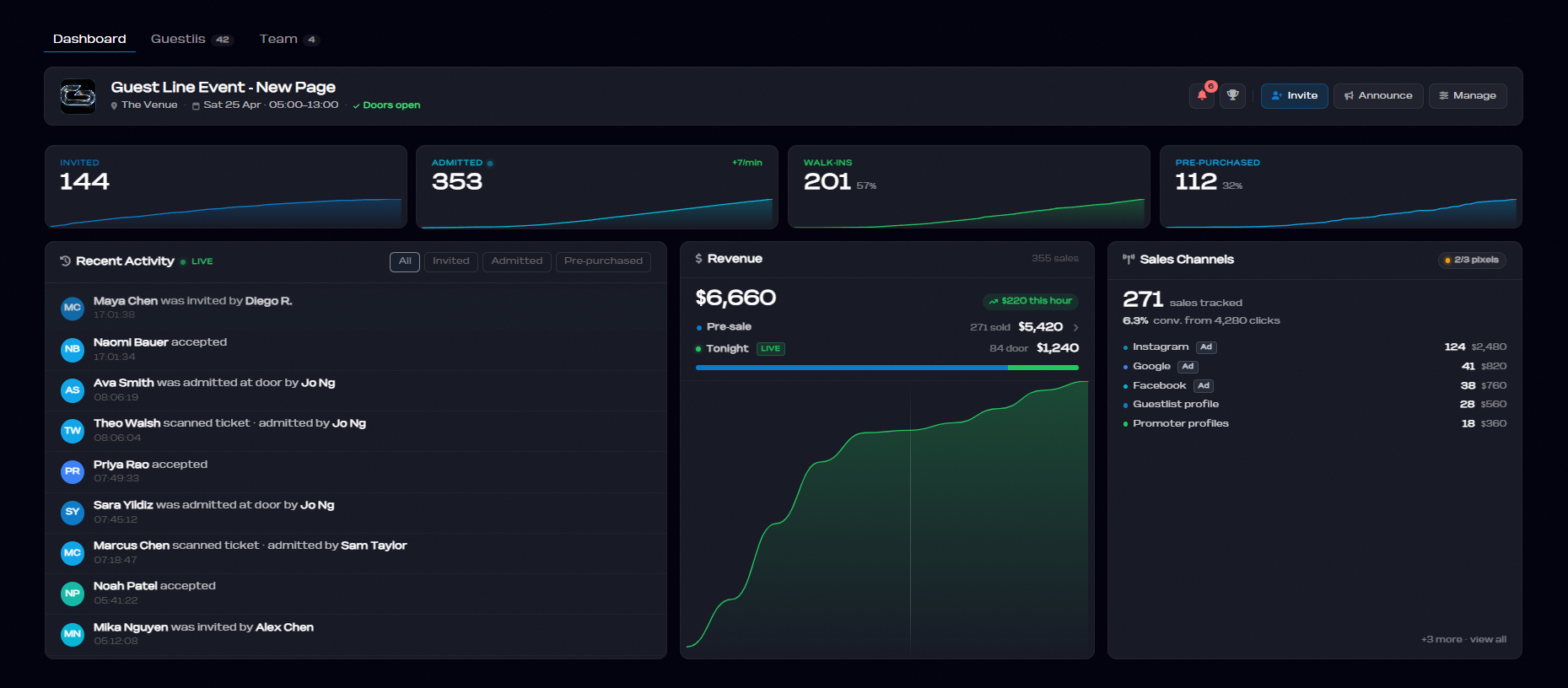
Task: Click the trophy icon button
Action: click(x=1233, y=96)
